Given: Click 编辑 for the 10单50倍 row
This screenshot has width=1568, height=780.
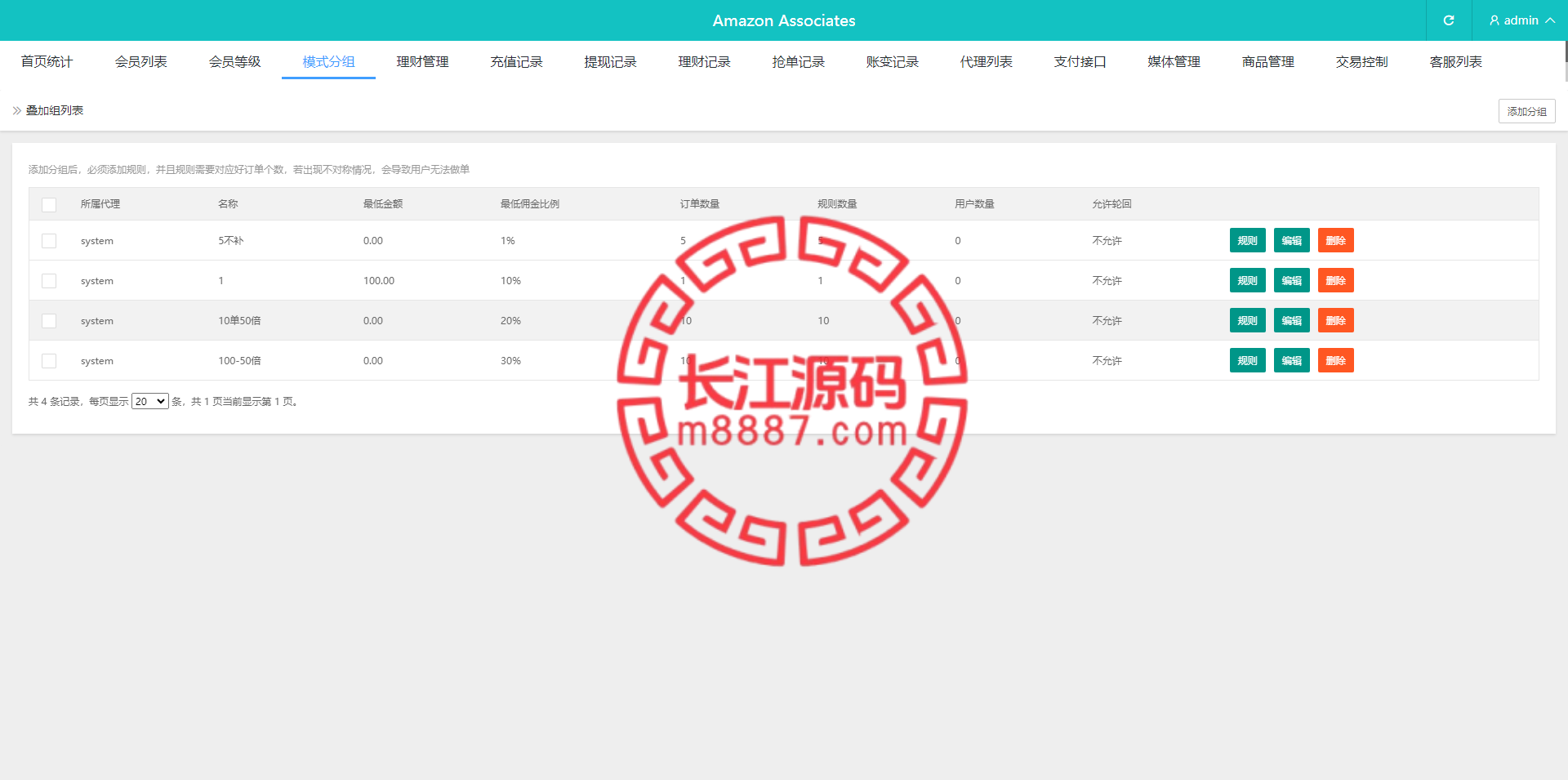Looking at the screenshot, I should [x=1291, y=320].
